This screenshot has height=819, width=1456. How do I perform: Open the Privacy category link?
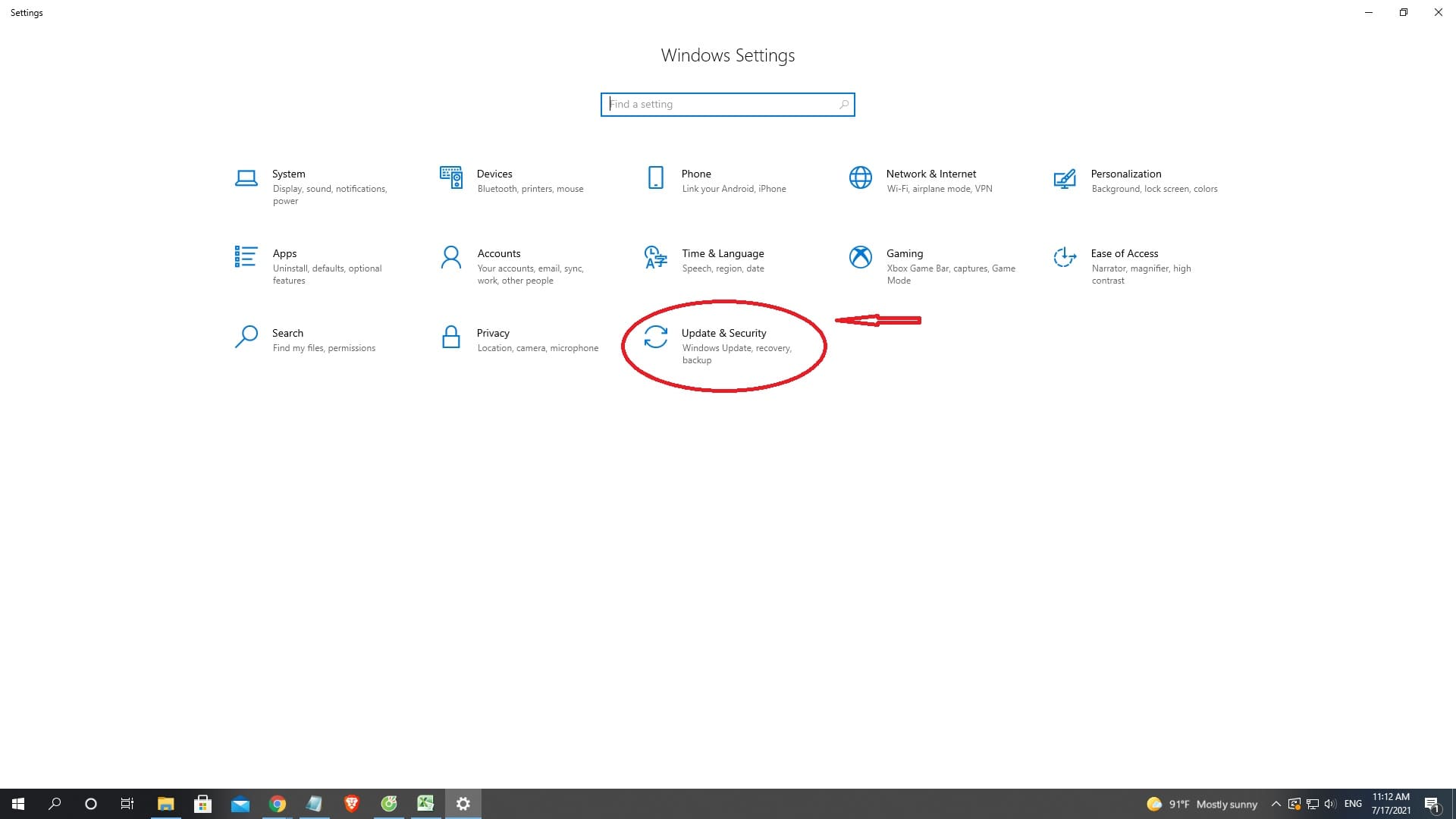493,334
